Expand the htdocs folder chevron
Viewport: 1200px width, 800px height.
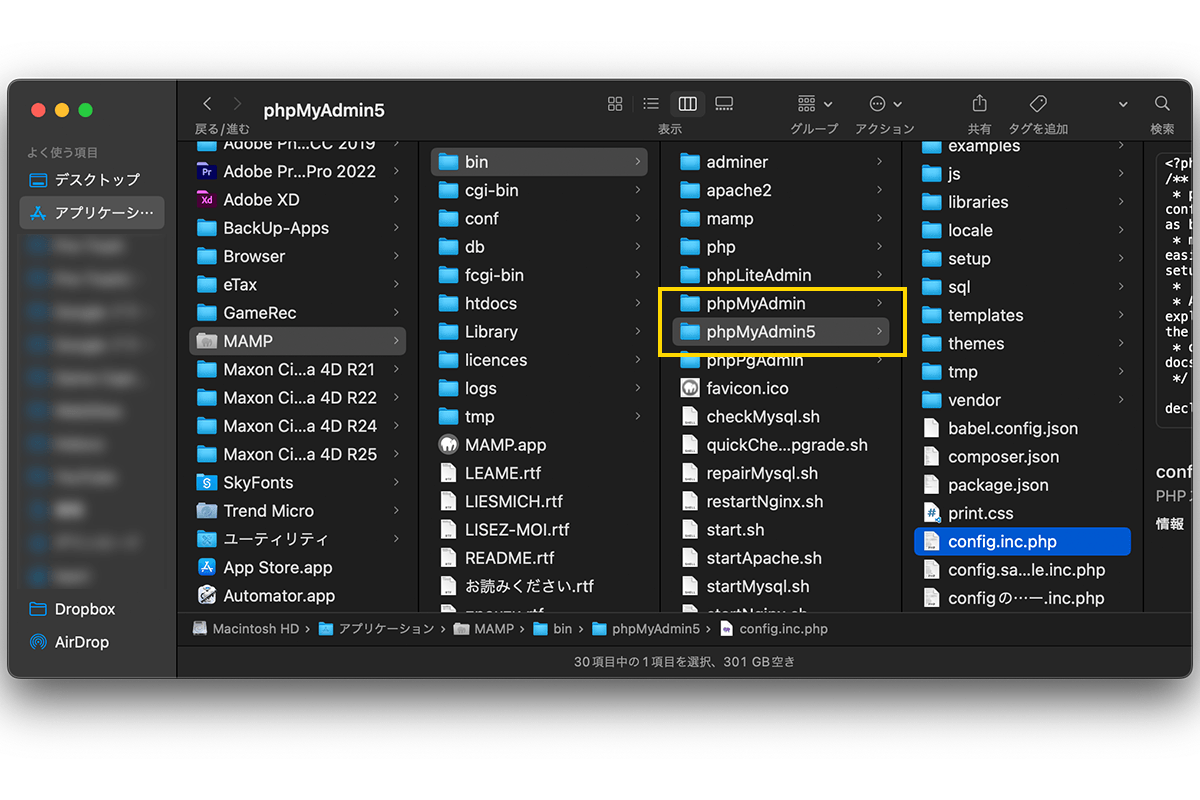[x=638, y=303]
